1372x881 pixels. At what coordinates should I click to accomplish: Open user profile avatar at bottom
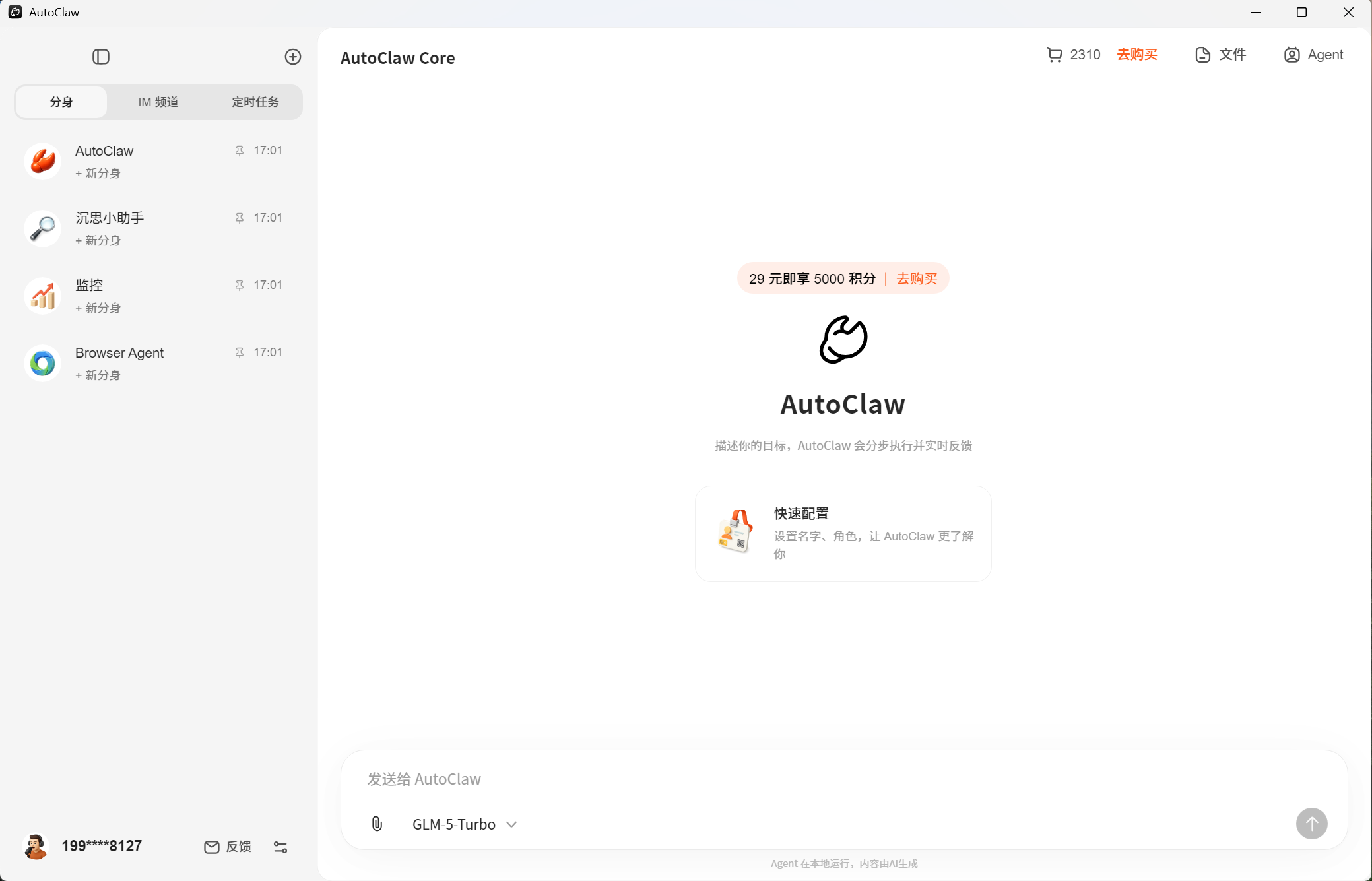point(36,846)
